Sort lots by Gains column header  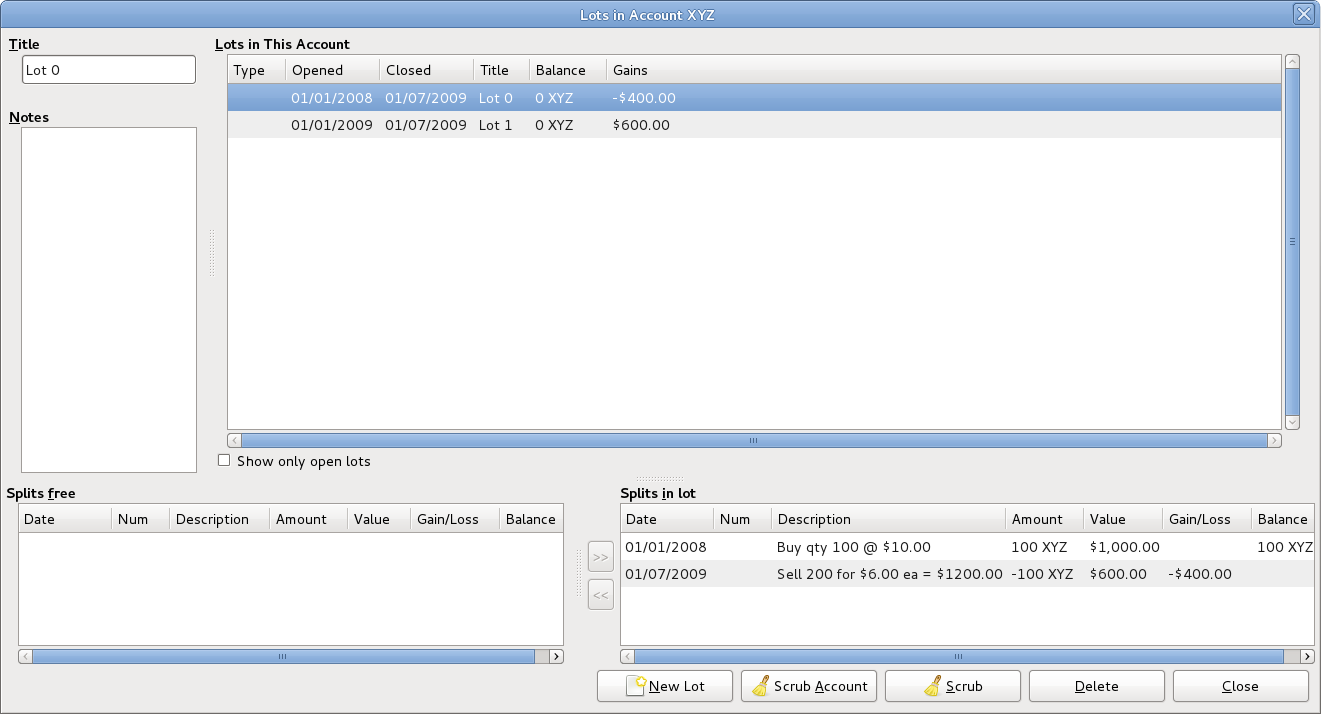[x=630, y=70]
